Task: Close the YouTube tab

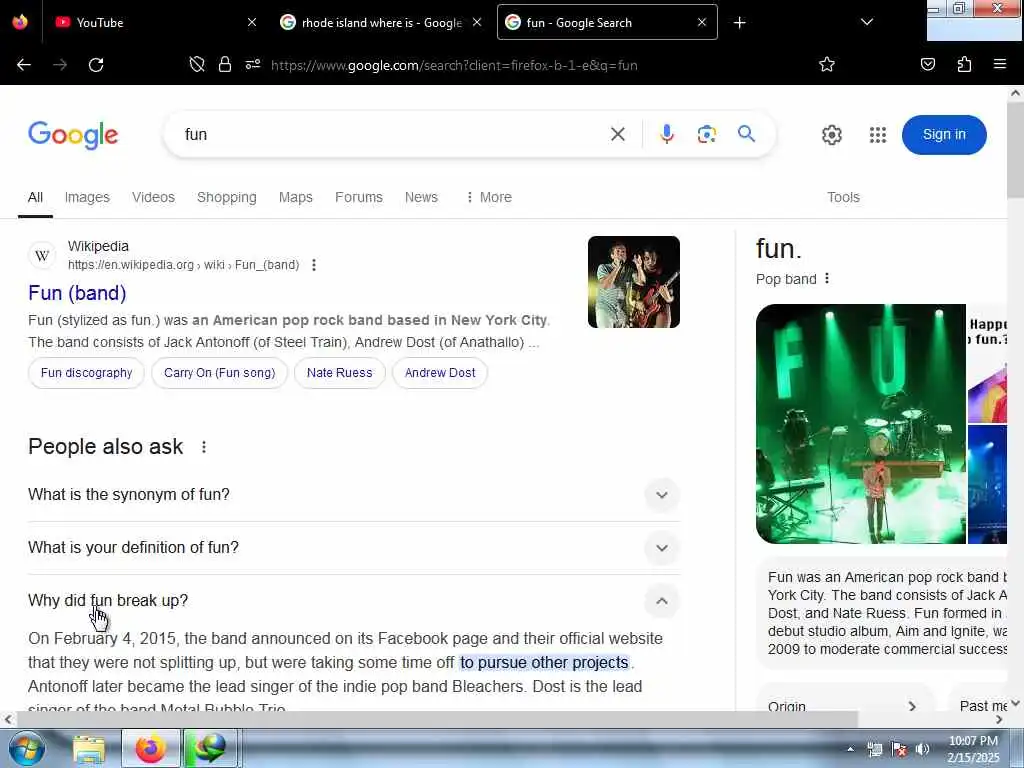Action: [x=252, y=22]
